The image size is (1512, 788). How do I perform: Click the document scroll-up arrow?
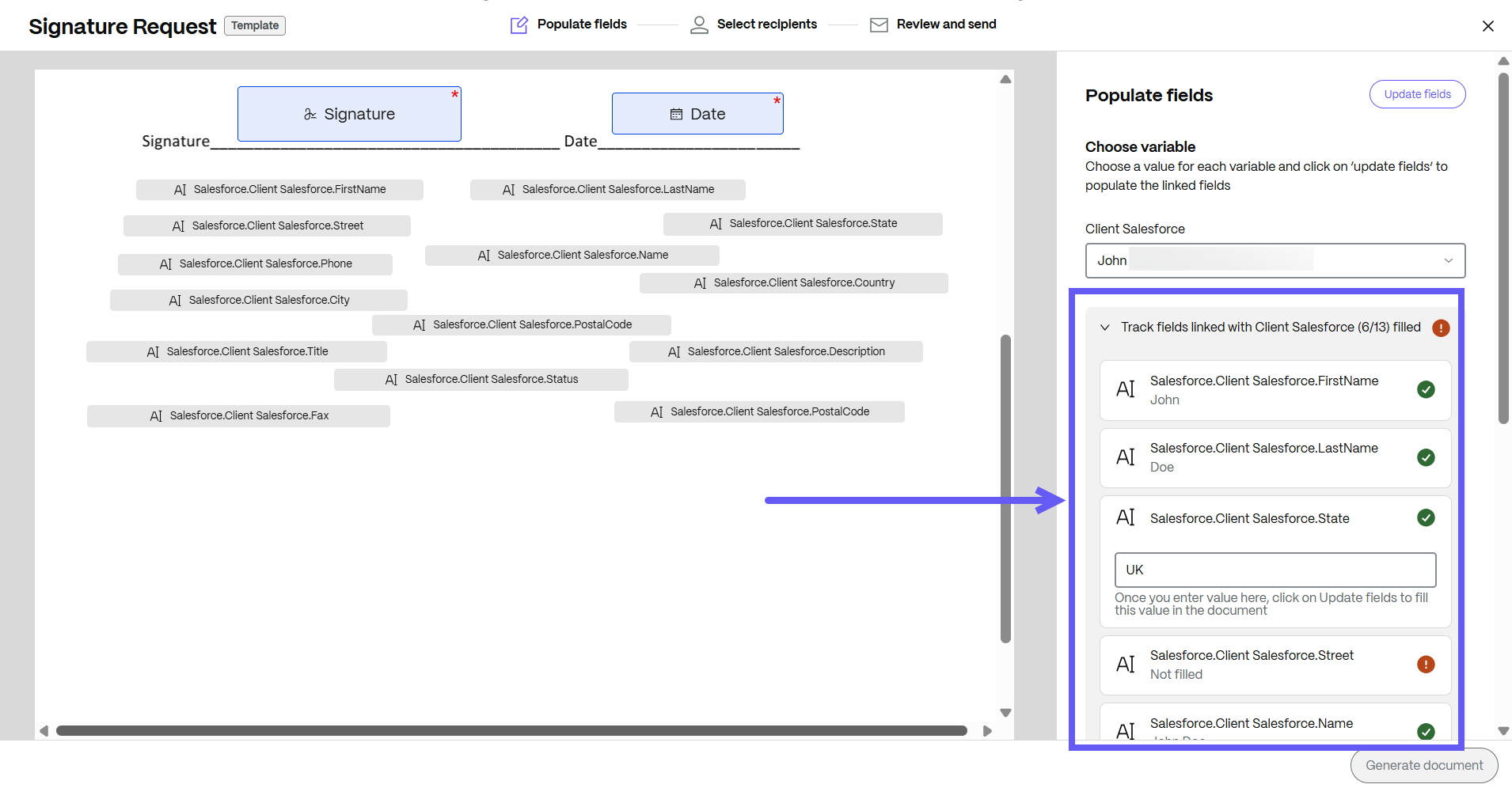click(1005, 79)
